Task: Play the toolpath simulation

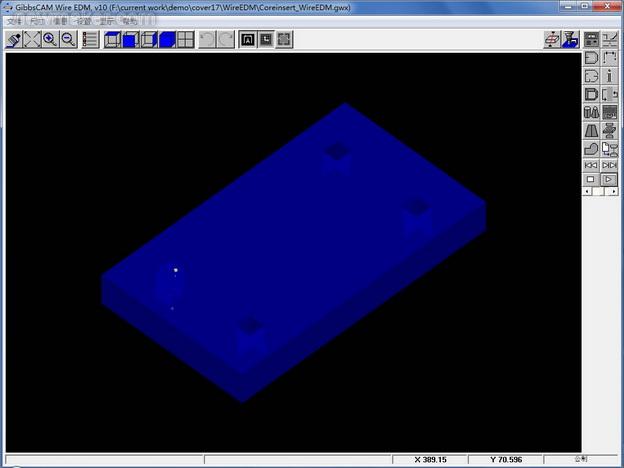Action: pyautogui.click(x=610, y=179)
